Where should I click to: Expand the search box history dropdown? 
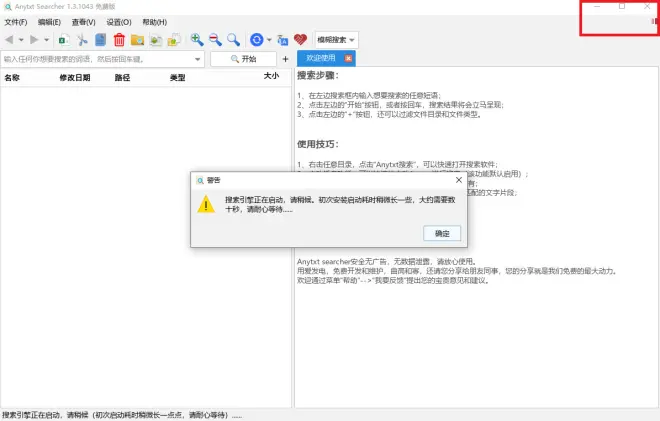[197, 59]
